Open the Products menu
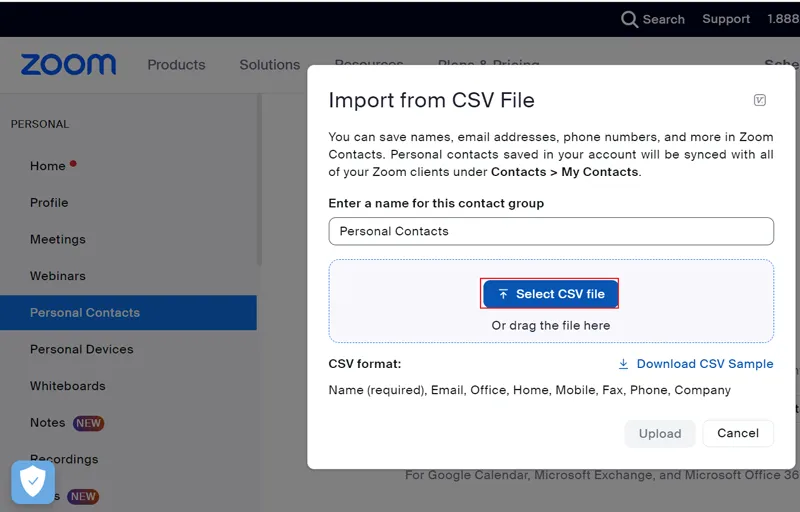Viewport: 800px width, 512px height. 177,65
